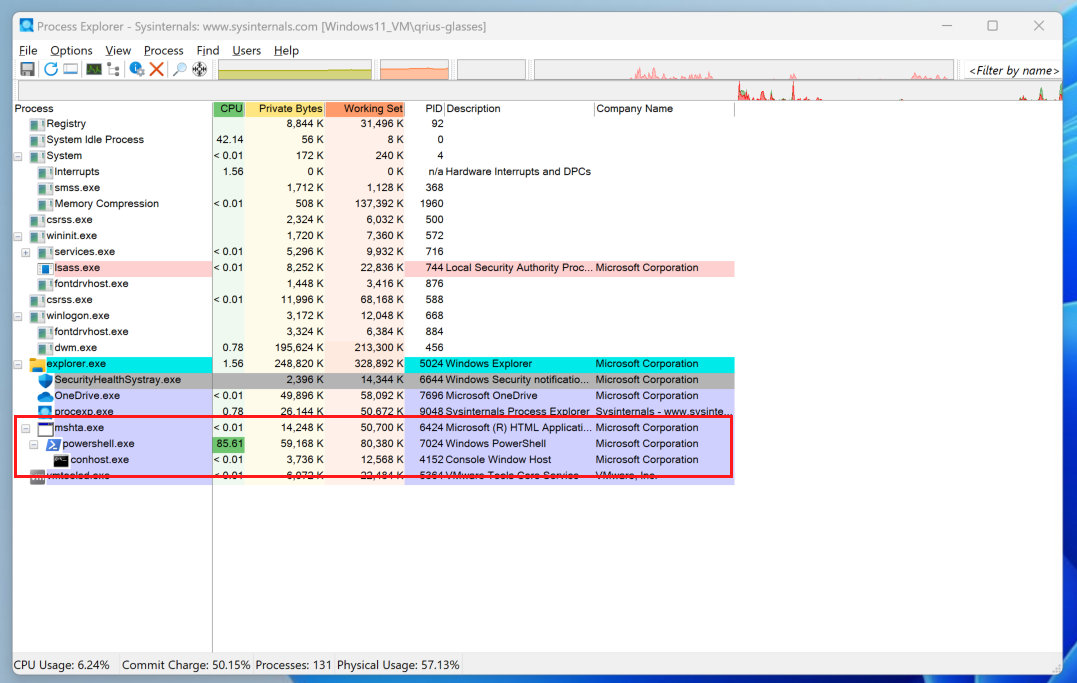
Task: Click the procexp.exe process icon
Action: pyautogui.click(x=45, y=412)
